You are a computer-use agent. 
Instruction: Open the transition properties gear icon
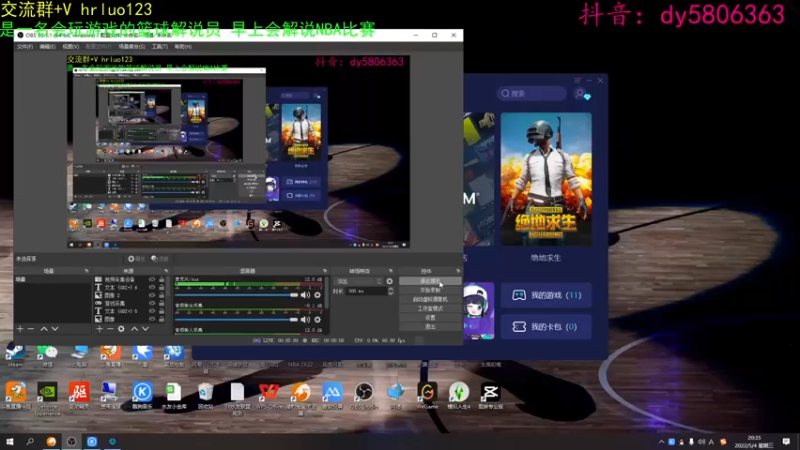click(x=390, y=281)
